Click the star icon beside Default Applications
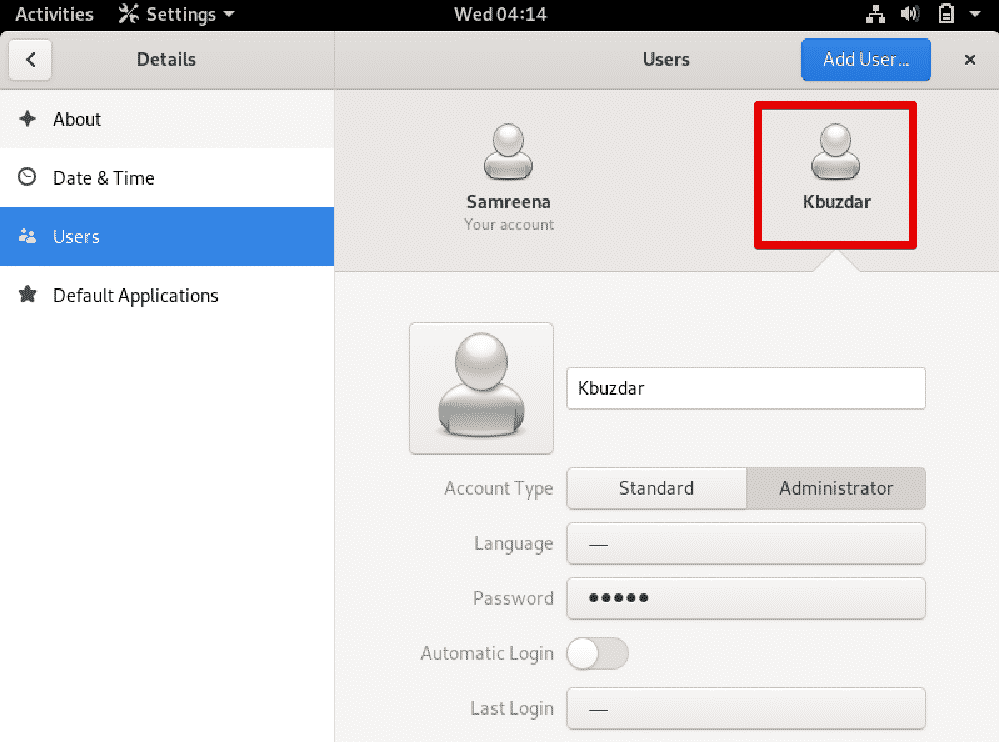Viewport: 999px width, 742px height. [x=27, y=294]
